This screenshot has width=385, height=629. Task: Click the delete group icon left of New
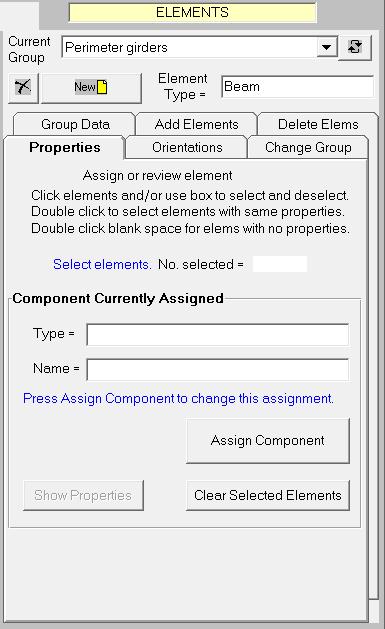pyautogui.click(x=23, y=87)
